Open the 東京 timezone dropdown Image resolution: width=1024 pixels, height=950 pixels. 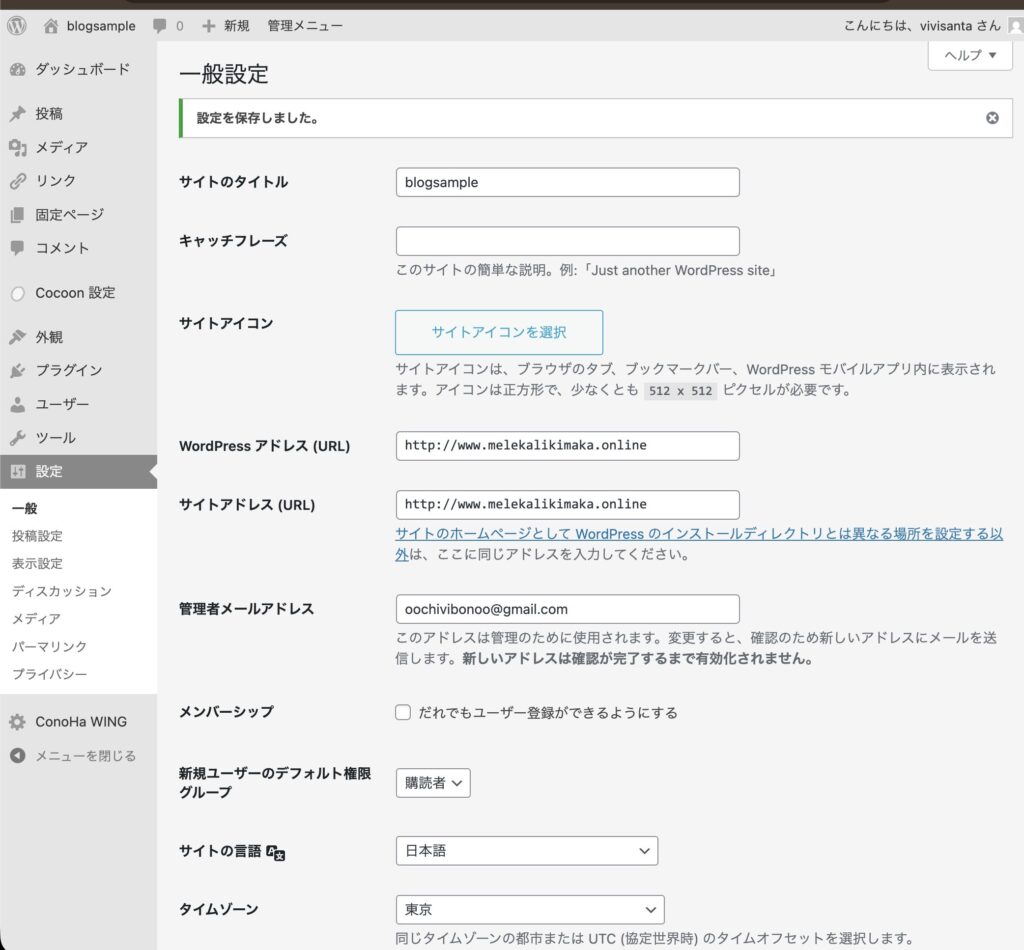529,910
